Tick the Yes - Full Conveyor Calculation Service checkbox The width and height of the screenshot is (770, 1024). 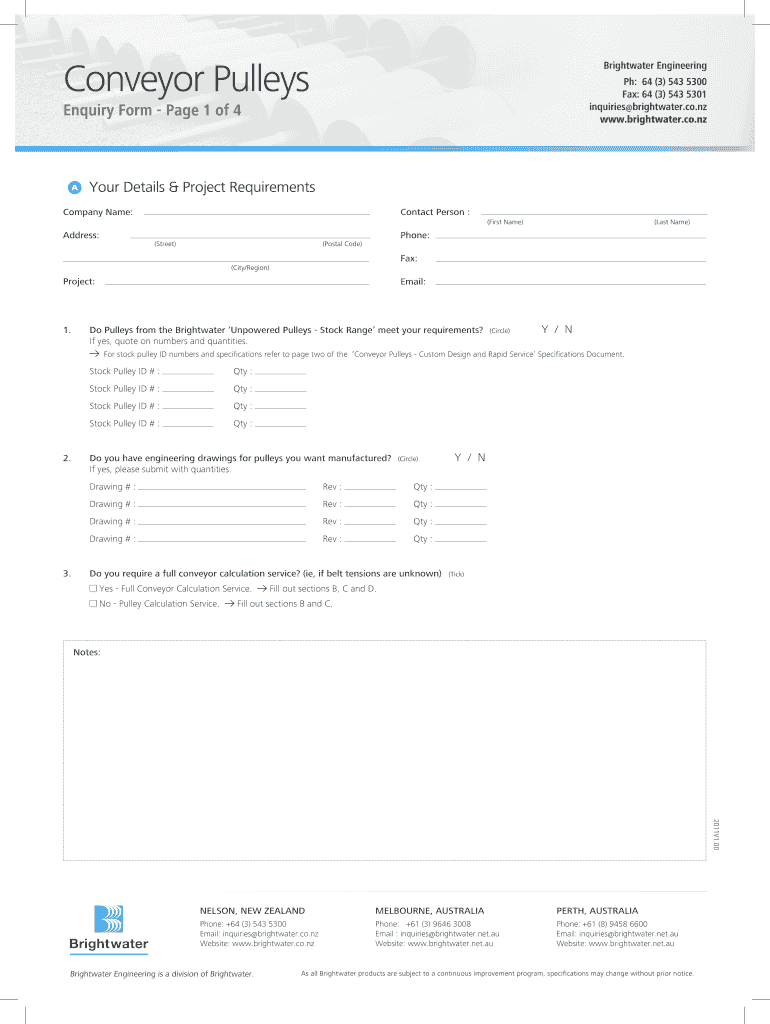(x=93, y=589)
